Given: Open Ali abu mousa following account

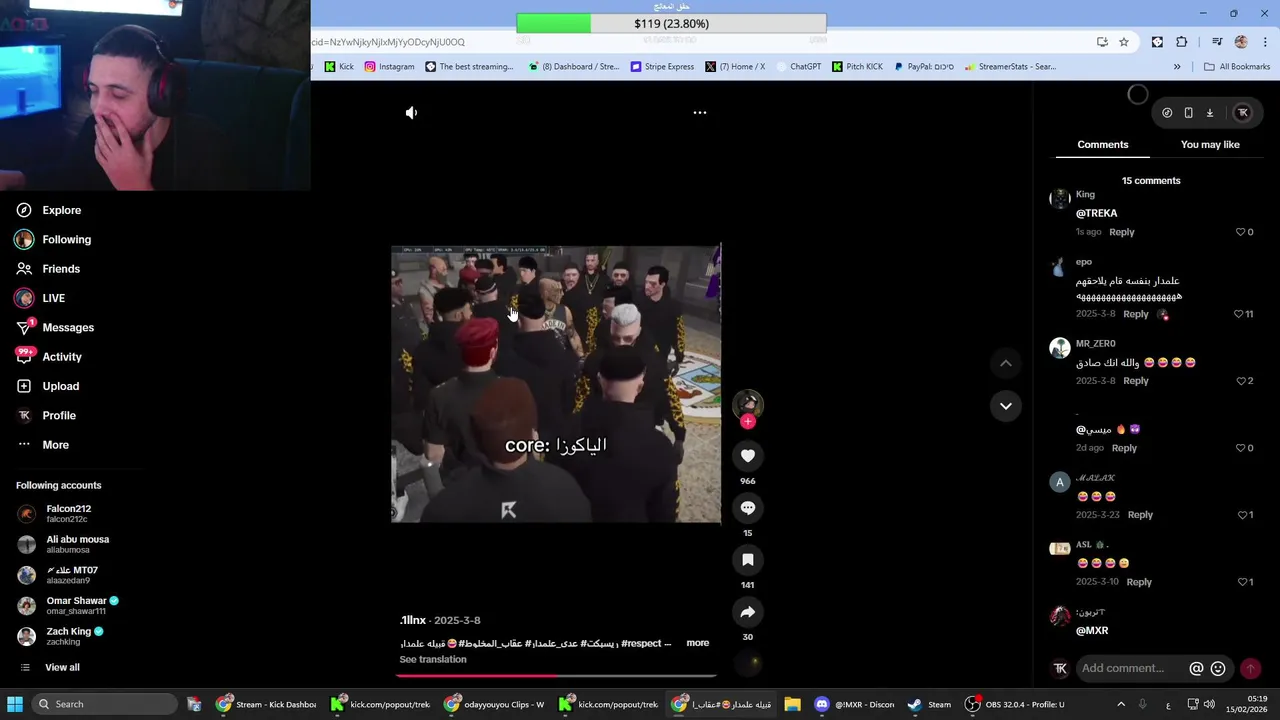Looking at the screenshot, I should (x=63, y=544).
